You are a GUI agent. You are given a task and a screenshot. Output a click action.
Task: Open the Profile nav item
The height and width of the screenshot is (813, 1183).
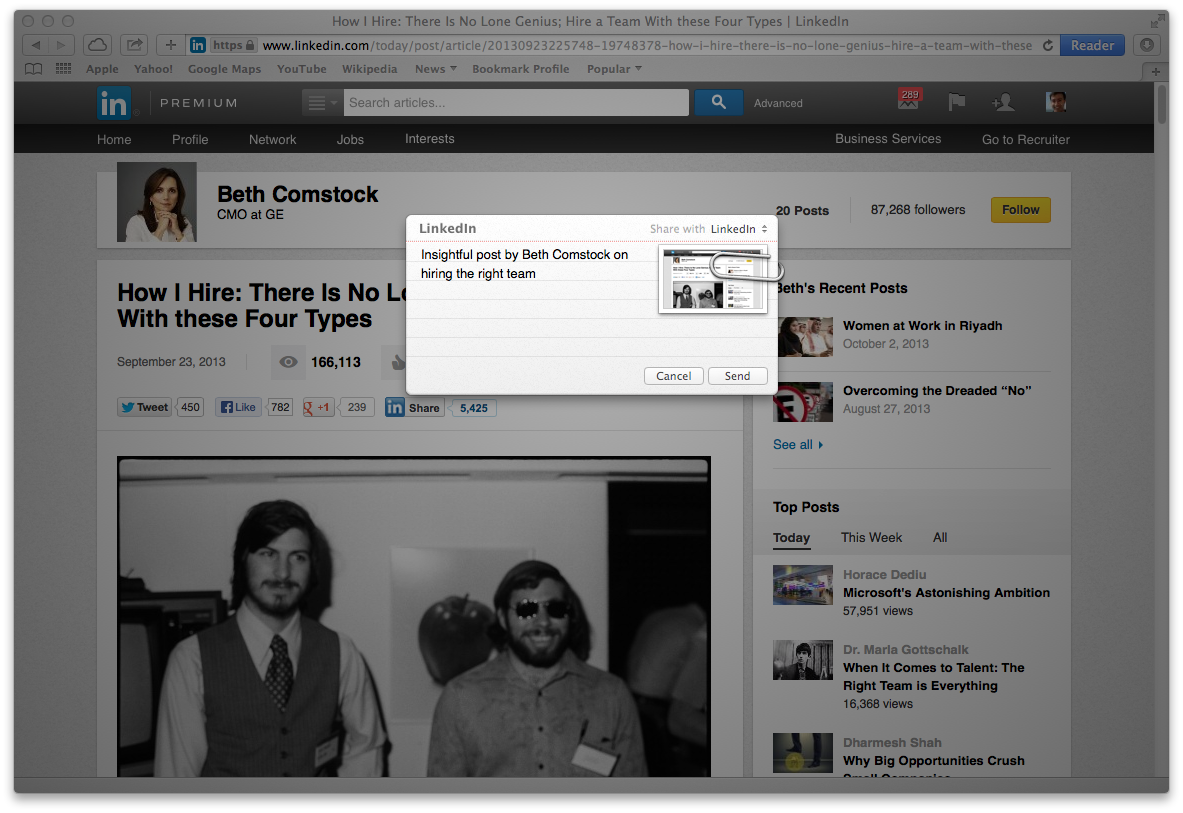click(x=190, y=140)
